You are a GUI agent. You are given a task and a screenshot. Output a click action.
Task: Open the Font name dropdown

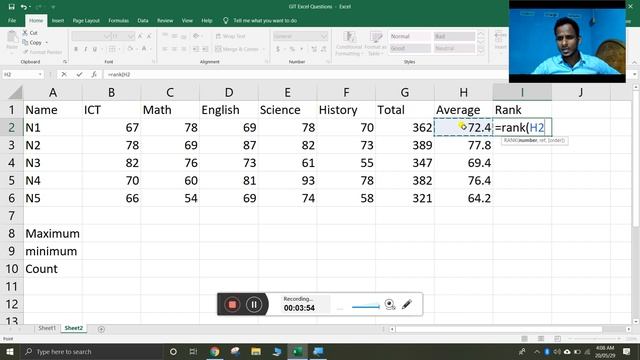coord(107,36)
